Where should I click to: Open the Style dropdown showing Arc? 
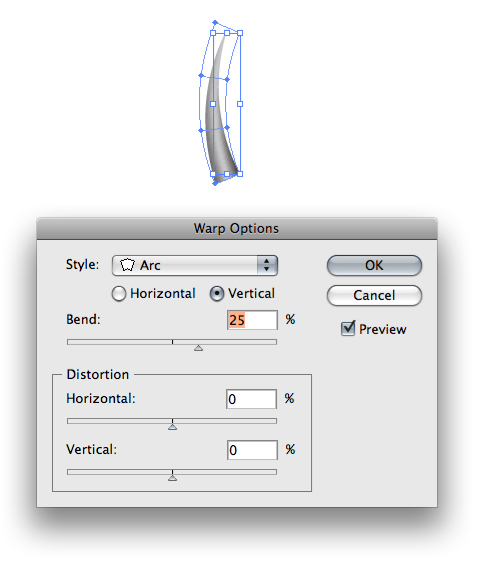tap(195, 265)
